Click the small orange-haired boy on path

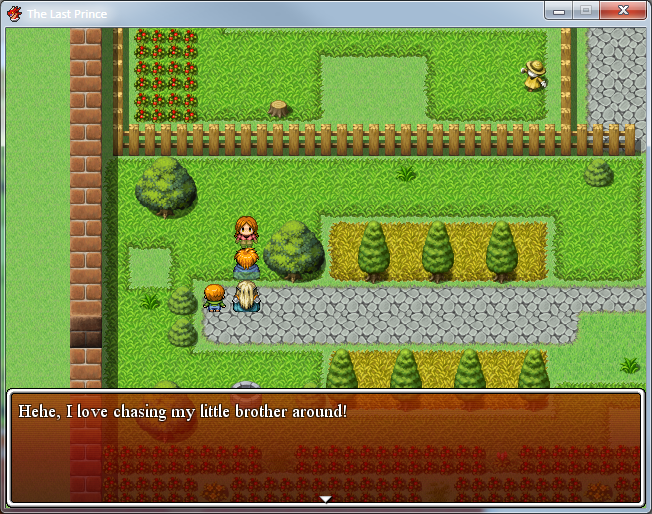[214, 298]
